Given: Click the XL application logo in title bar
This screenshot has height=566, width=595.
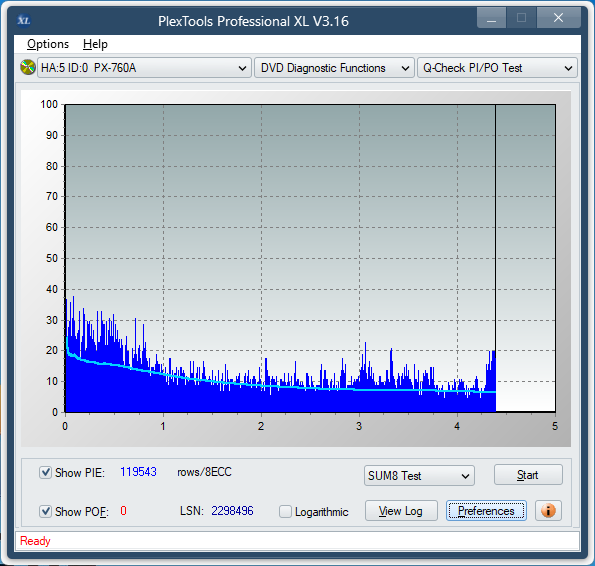Looking at the screenshot, I should click(24, 20).
